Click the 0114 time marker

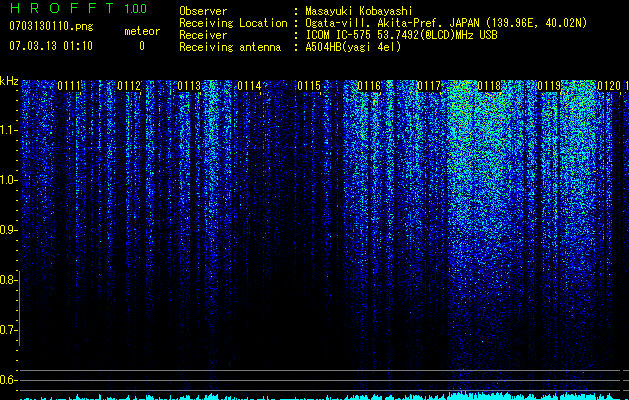[x=249, y=86]
